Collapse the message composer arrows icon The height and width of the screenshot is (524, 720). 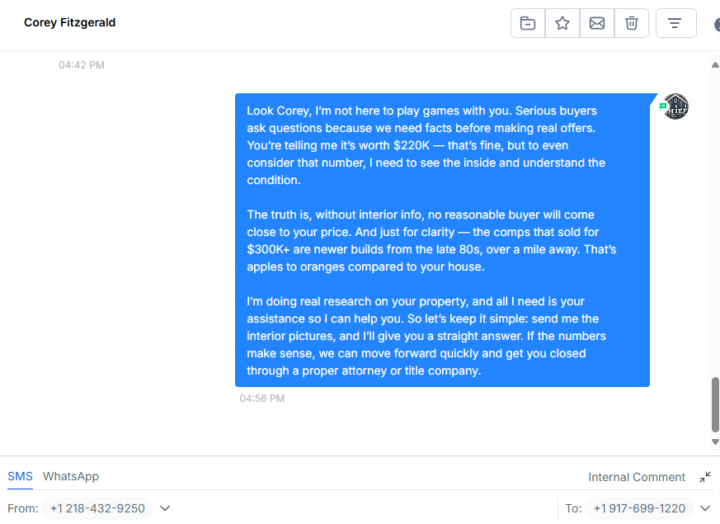pos(705,477)
